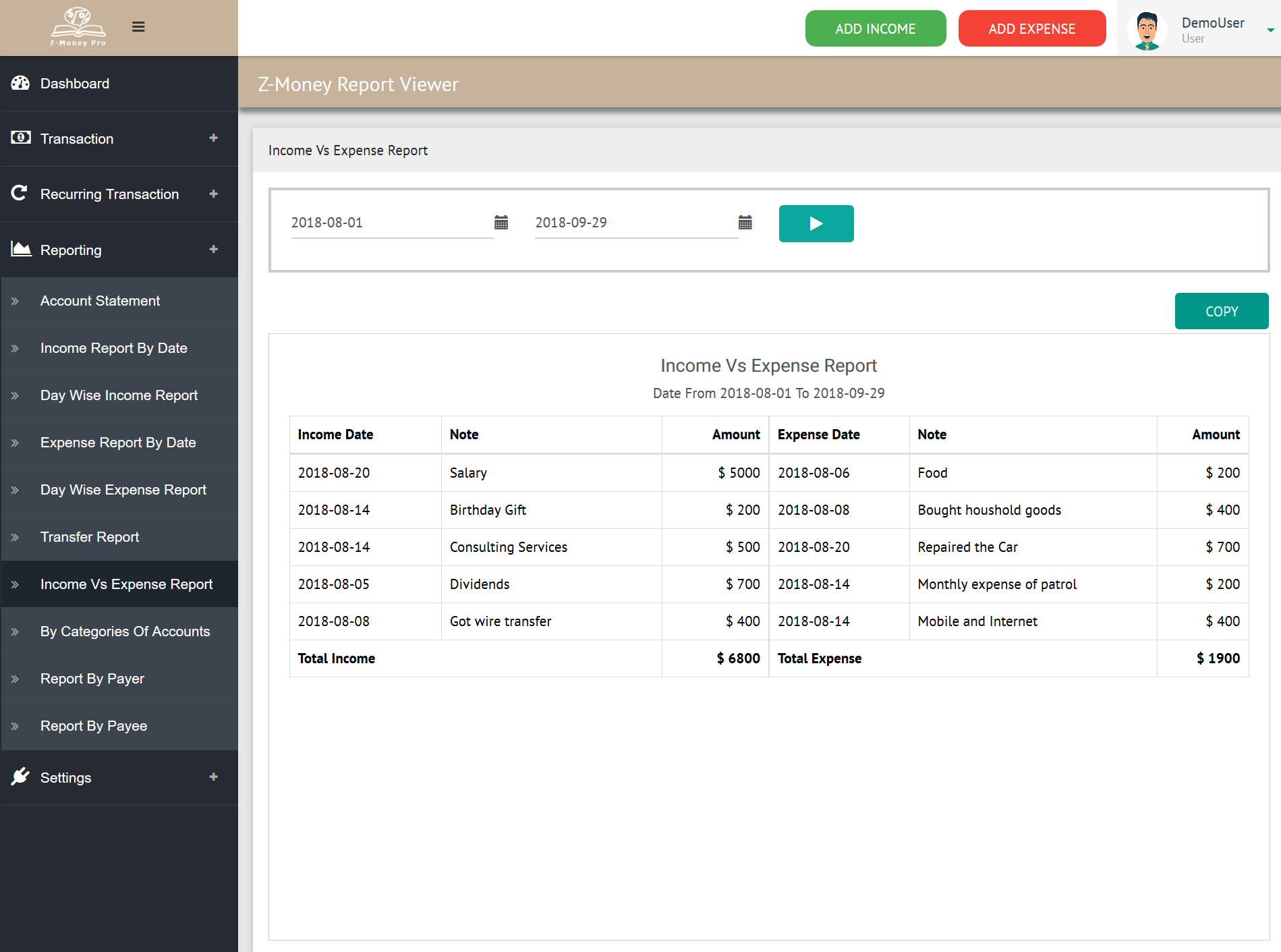Collapse the Reporting menu plus
The image size is (1281, 952).
tap(214, 249)
